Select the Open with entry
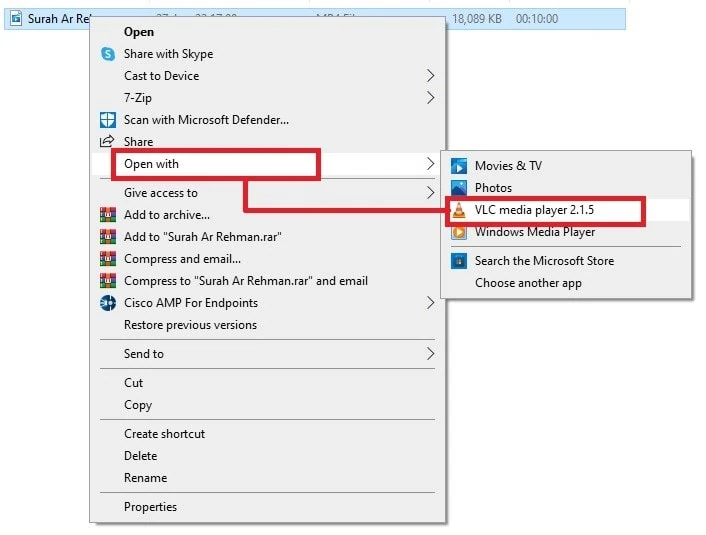Viewport: 706px width, 535px height. pos(267,164)
